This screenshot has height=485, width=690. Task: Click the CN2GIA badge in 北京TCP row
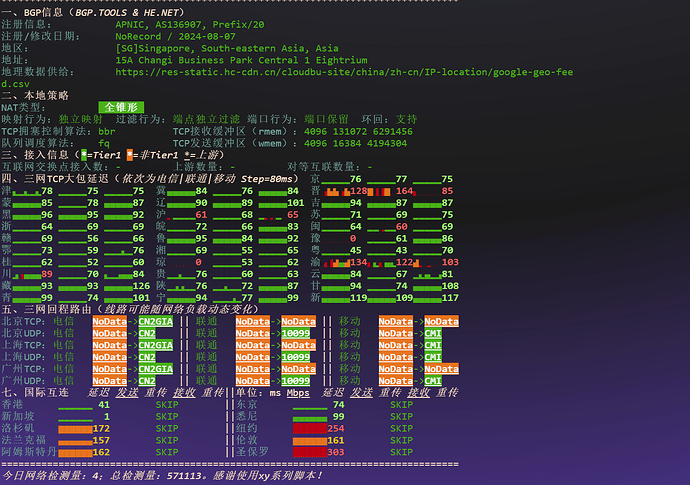pos(156,322)
